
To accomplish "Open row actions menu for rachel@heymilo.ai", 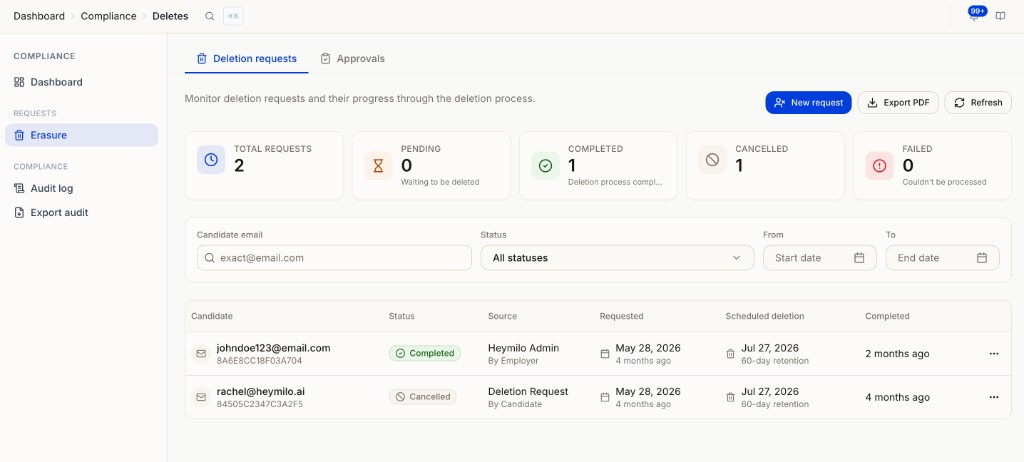I will click(x=994, y=397).
